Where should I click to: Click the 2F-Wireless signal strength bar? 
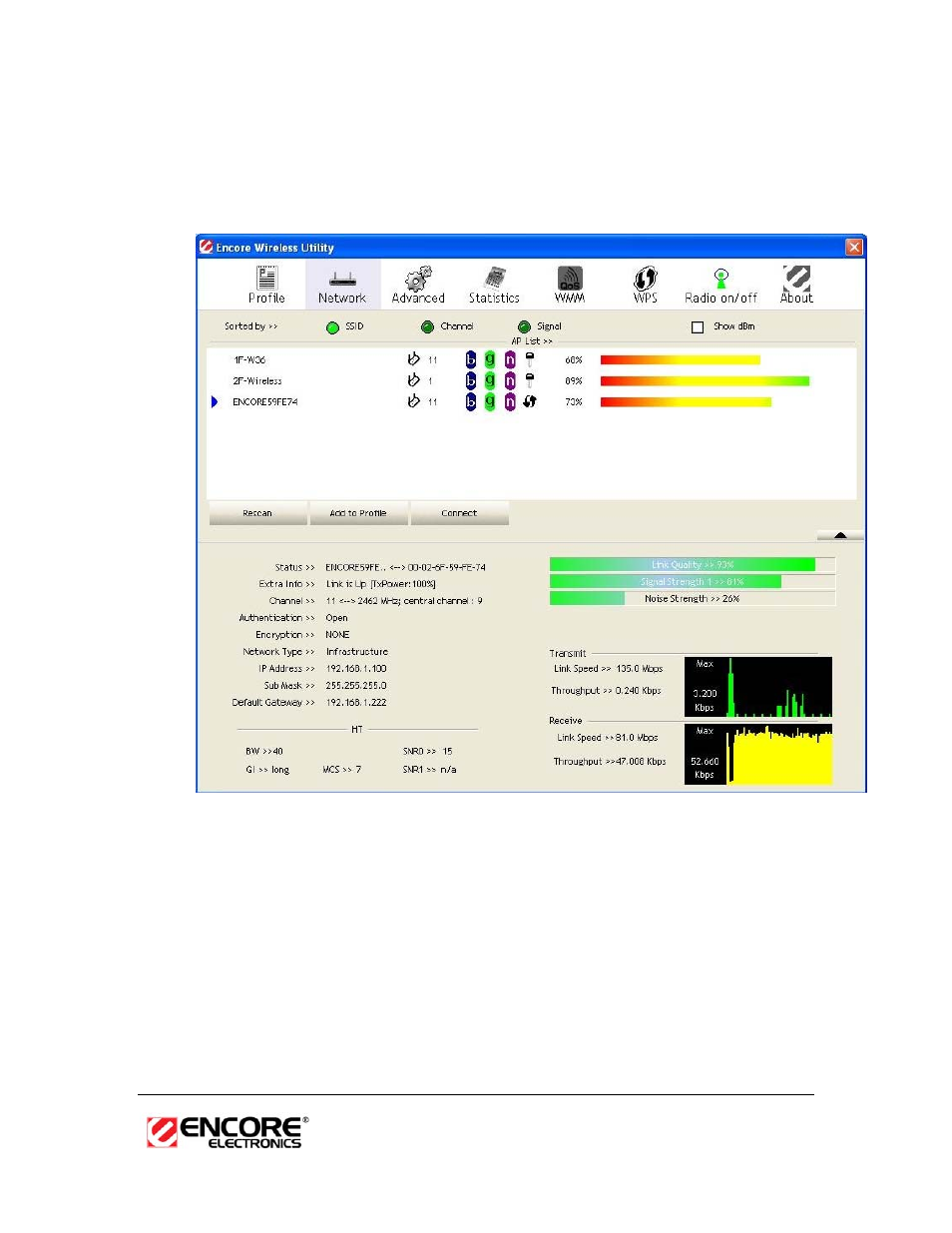(705, 380)
